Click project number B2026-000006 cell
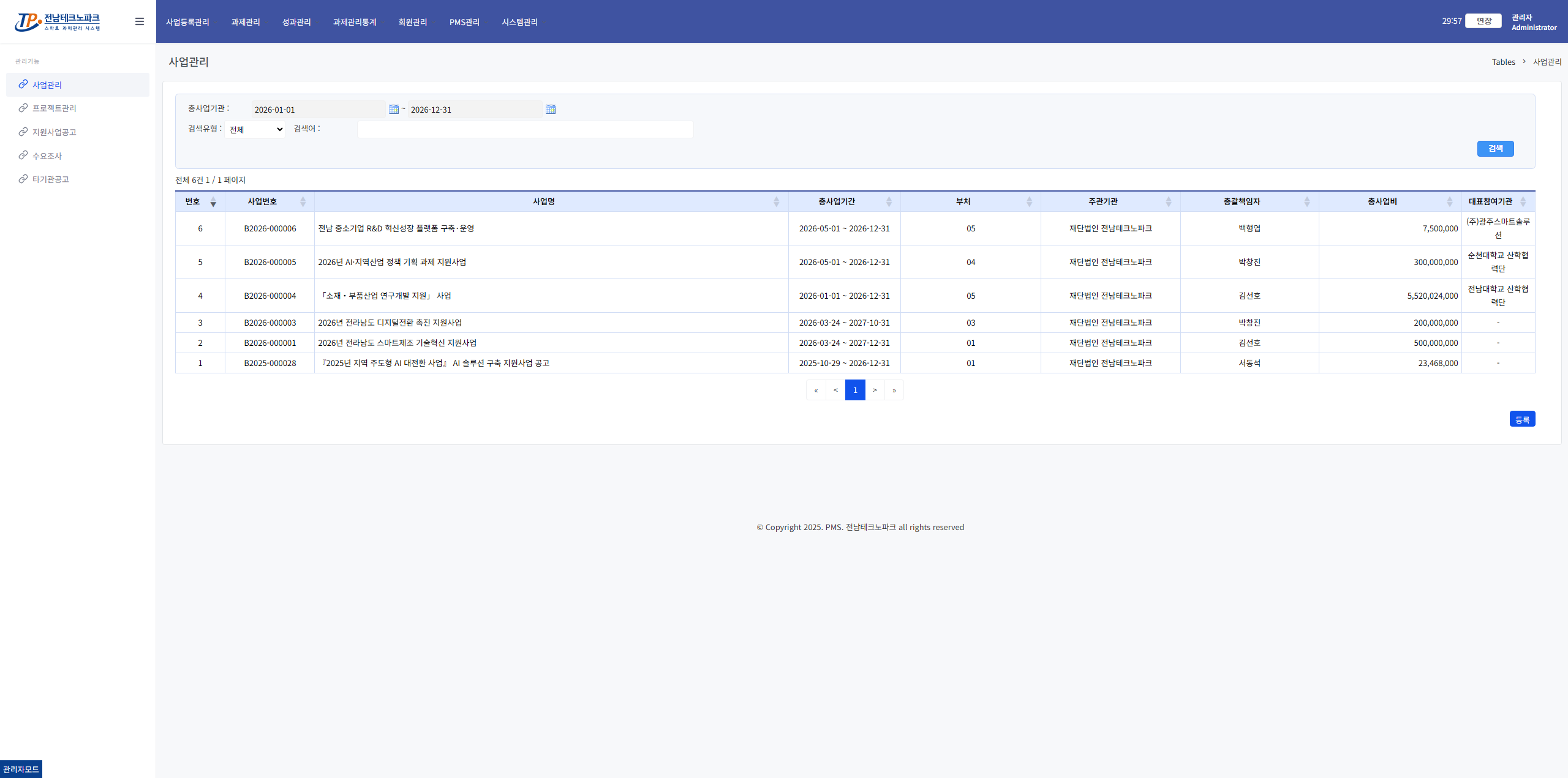This screenshot has height=778, width=1568. tap(270, 228)
